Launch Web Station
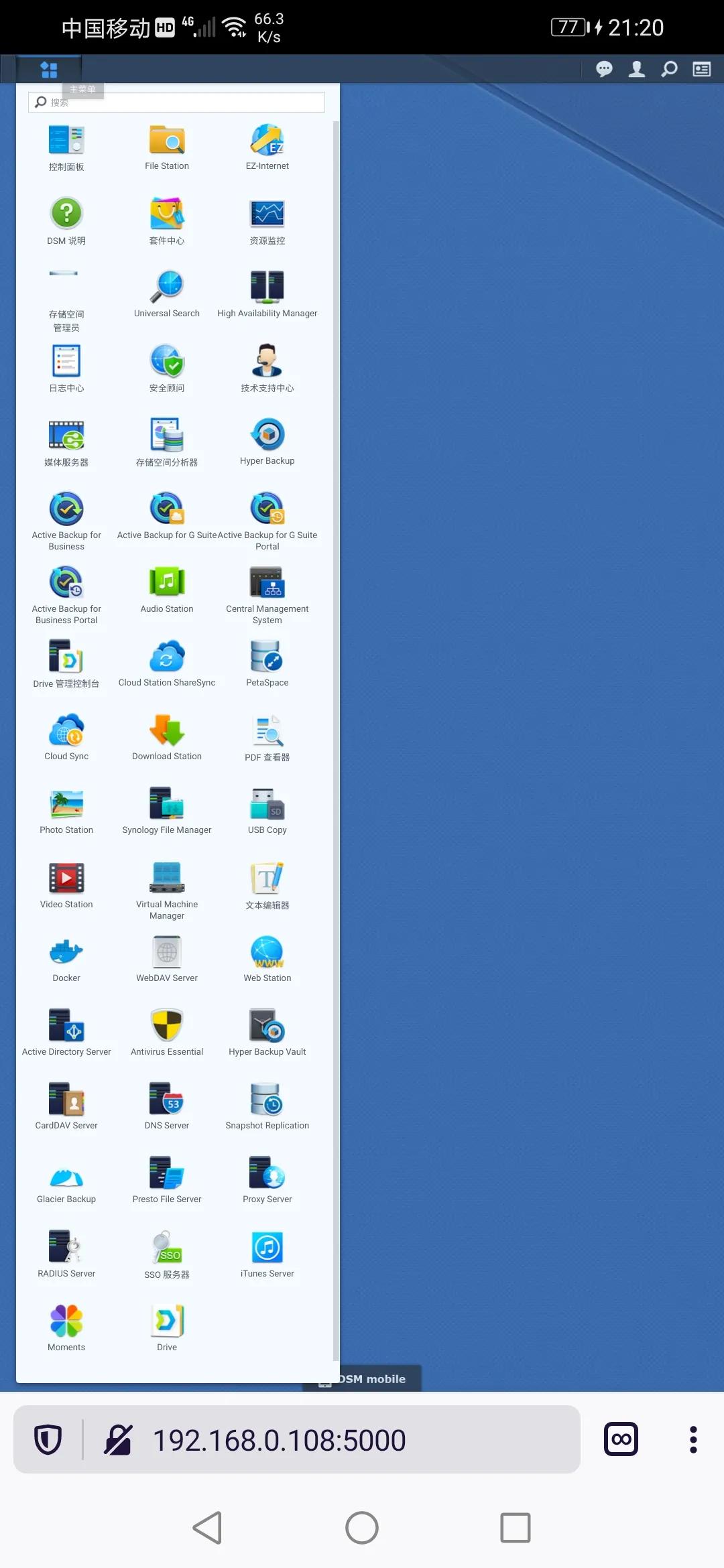This screenshot has height=1568, width=724. click(x=267, y=959)
